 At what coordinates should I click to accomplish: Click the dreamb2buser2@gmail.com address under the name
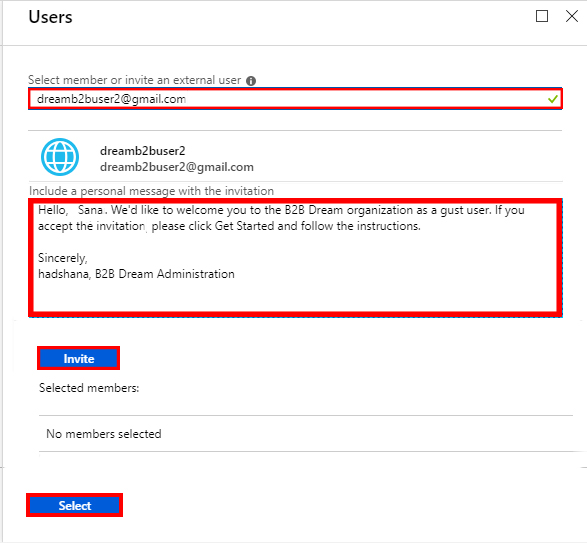[177, 167]
